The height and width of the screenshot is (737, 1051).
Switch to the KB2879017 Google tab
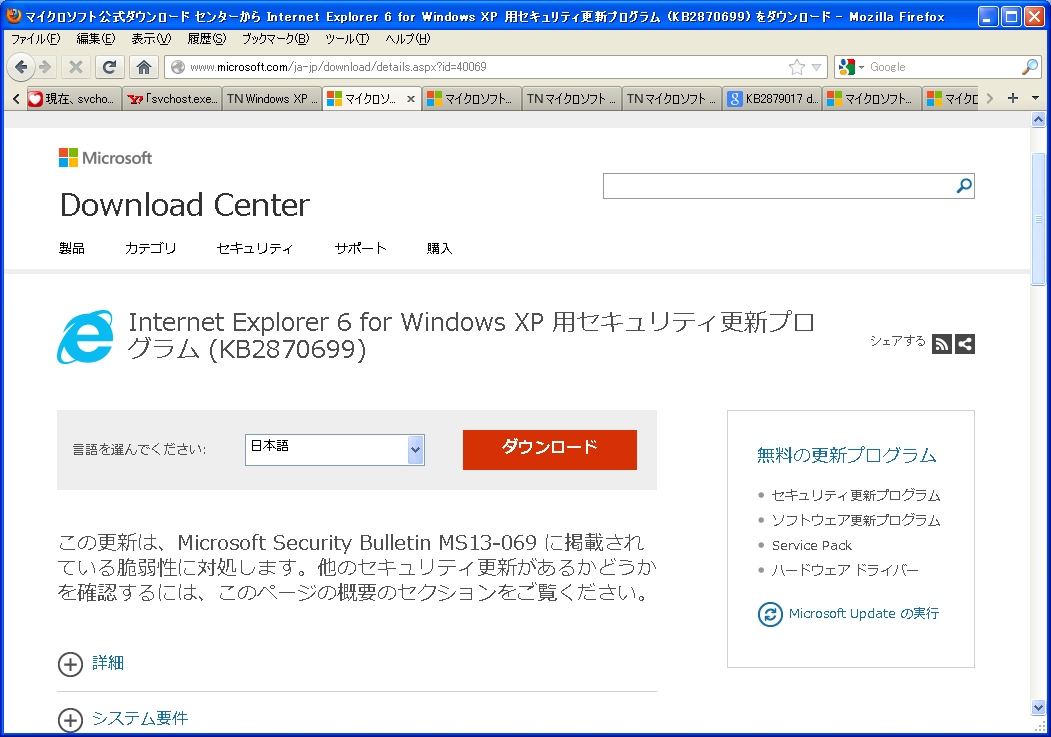click(771, 99)
